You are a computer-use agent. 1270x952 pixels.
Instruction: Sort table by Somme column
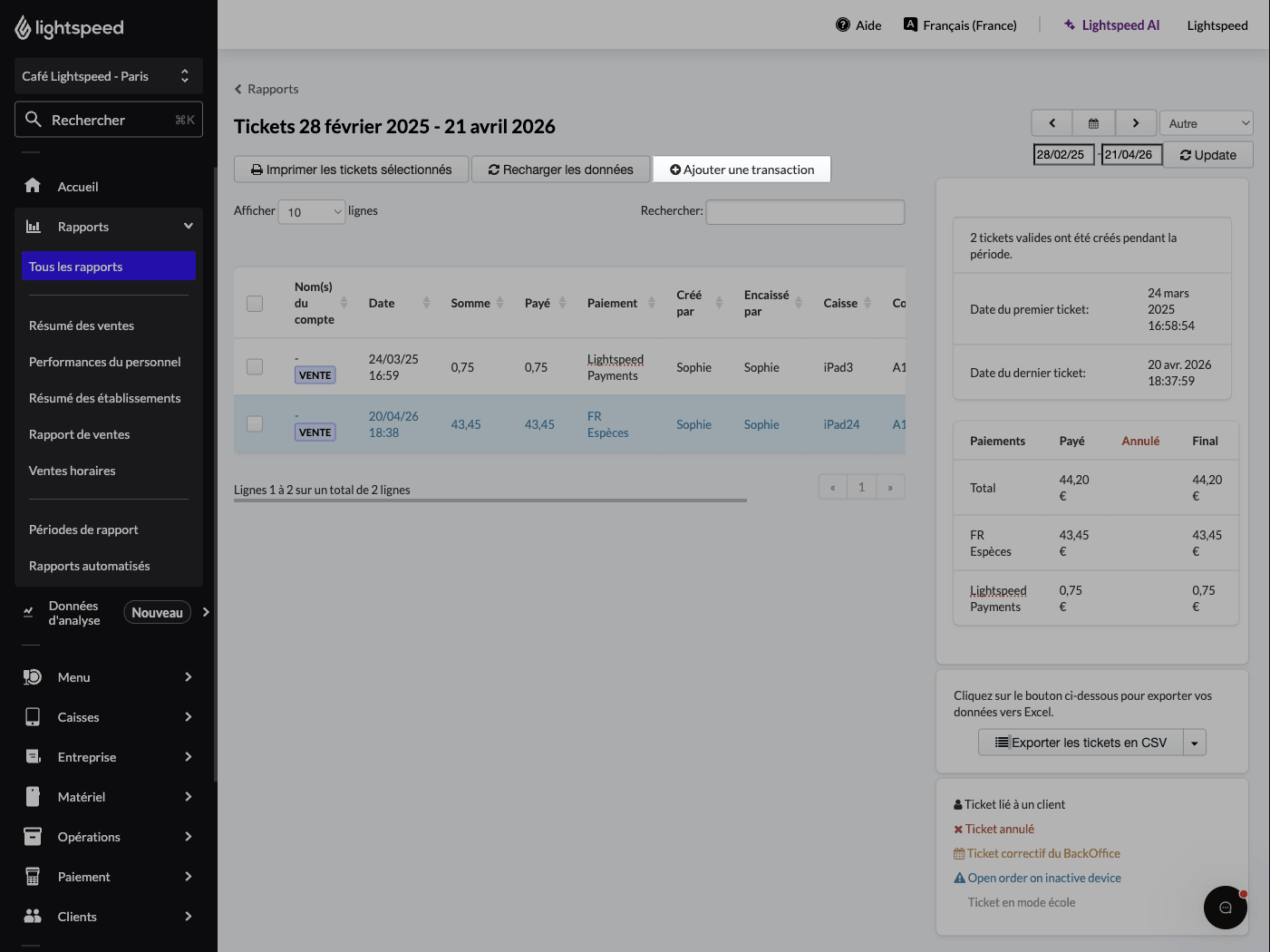[x=499, y=303]
